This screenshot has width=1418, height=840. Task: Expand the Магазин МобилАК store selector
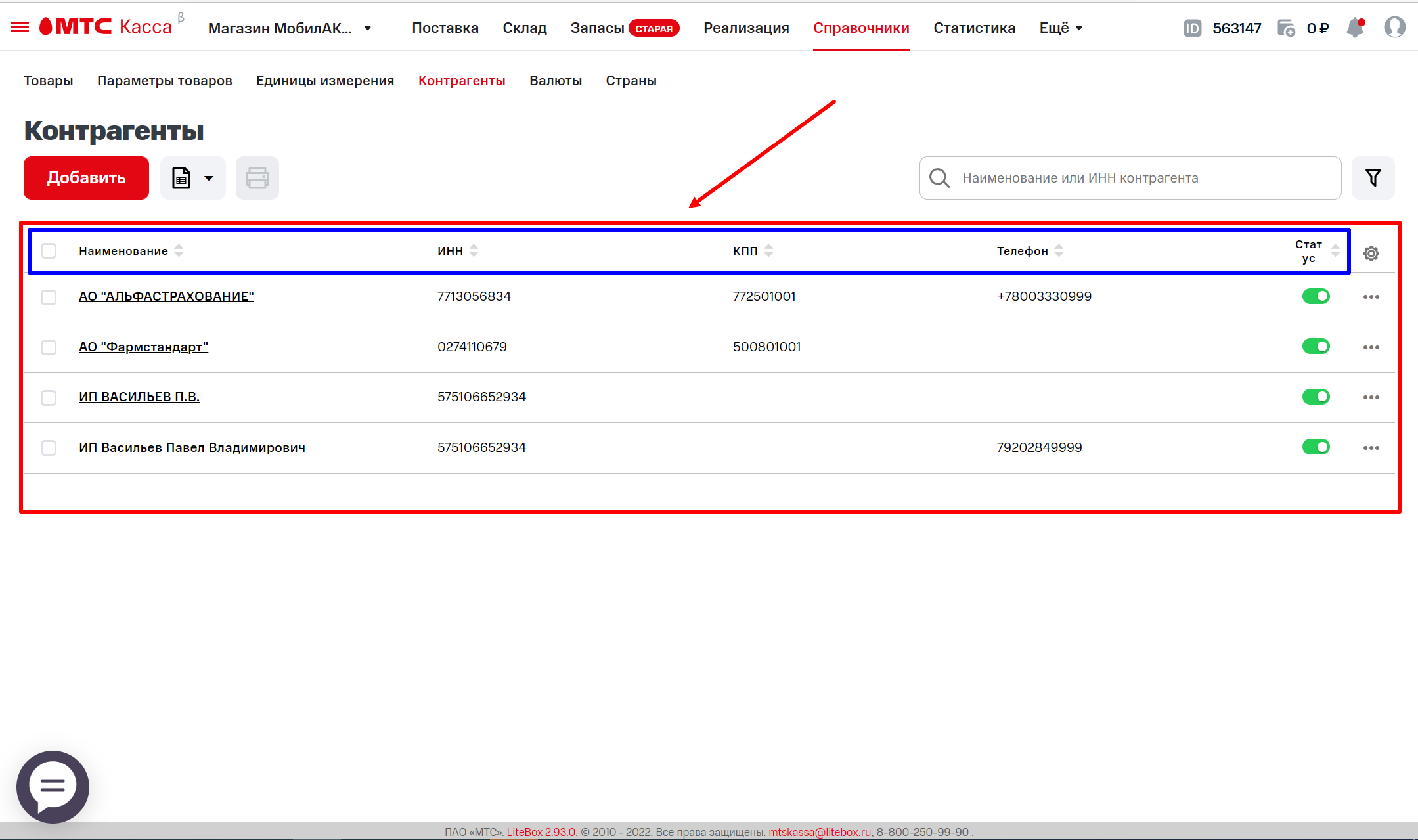[x=290, y=28]
